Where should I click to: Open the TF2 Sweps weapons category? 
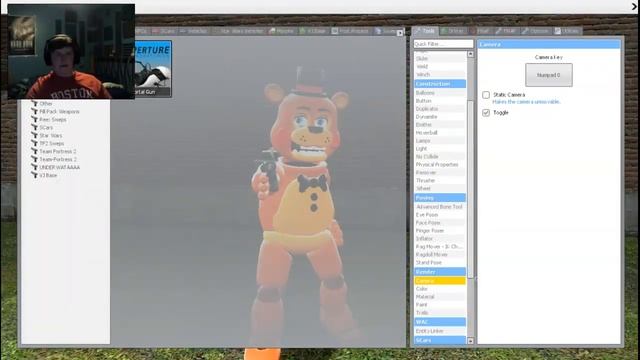pos(51,144)
